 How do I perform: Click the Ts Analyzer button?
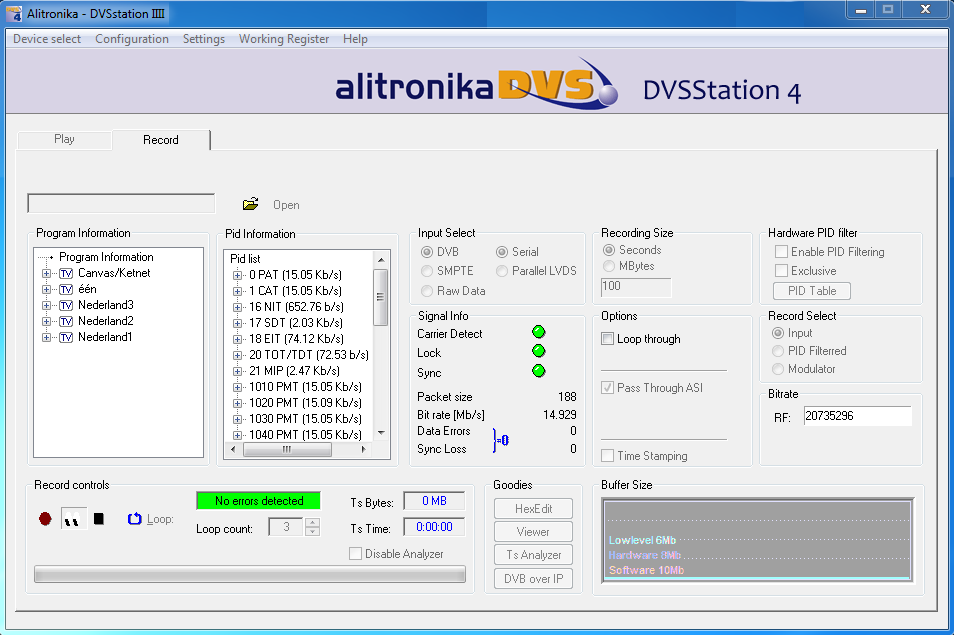tap(533, 555)
